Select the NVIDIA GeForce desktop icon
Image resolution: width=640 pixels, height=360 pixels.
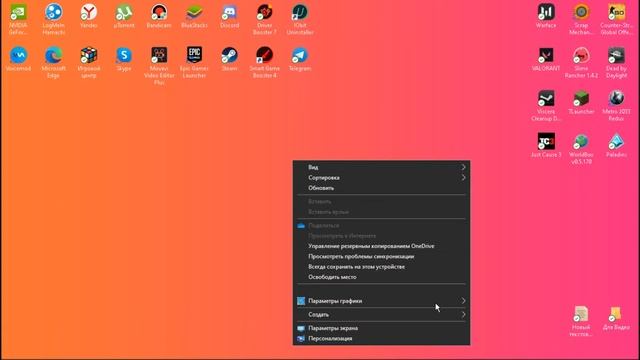pyautogui.click(x=18, y=13)
